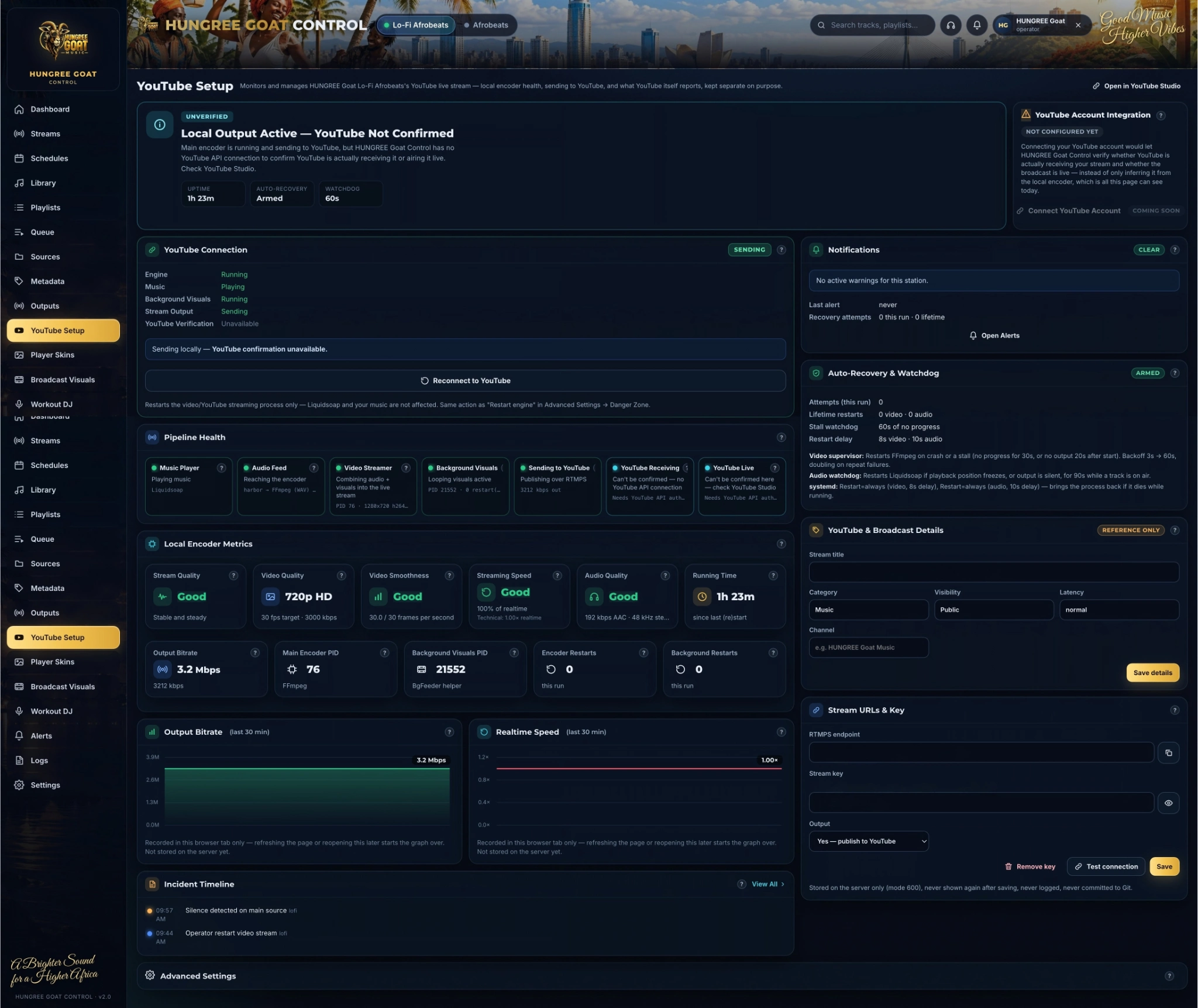Open help for Realtime Speed chart
Screen dimensions: 1198x1008
click(781, 732)
